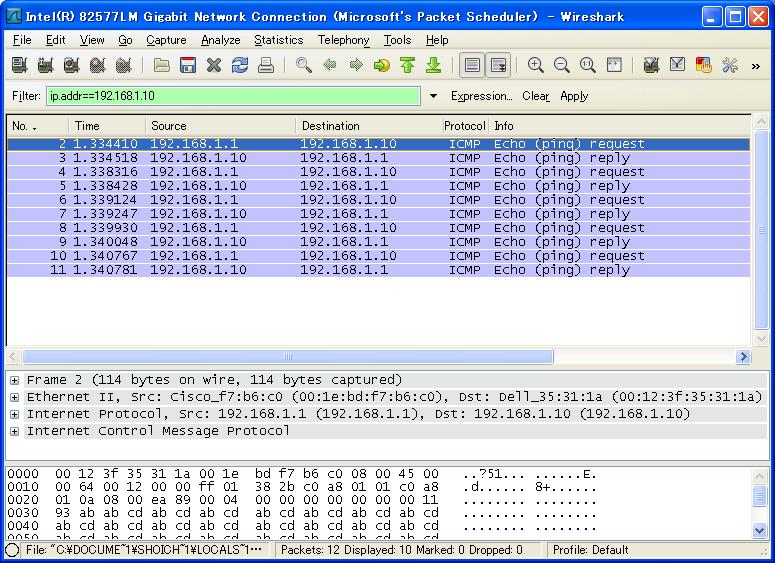This screenshot has height=563, width=775.
Task: Open the File menu
Action: (22, 40)
